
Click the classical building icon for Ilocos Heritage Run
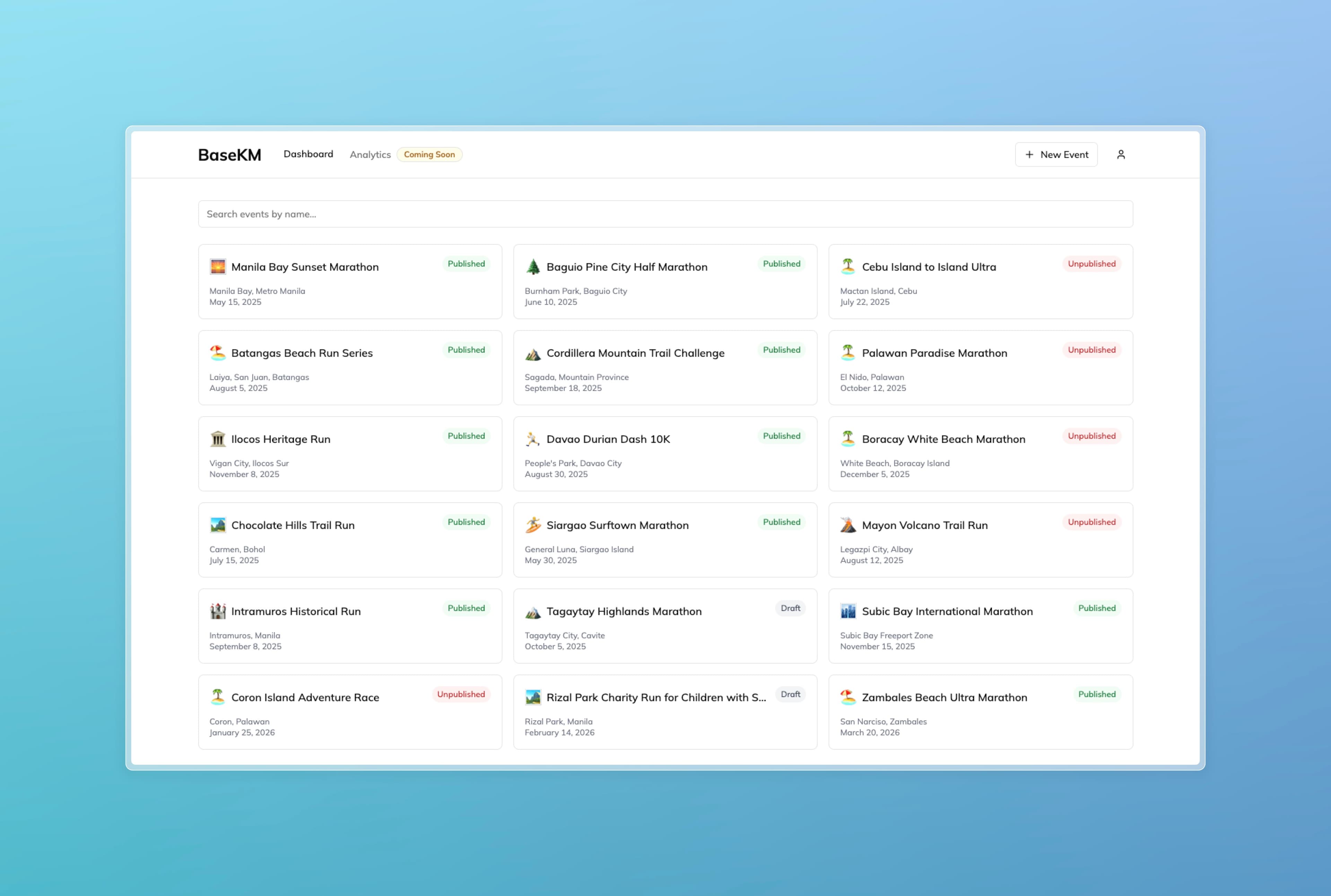click(218, 439)
